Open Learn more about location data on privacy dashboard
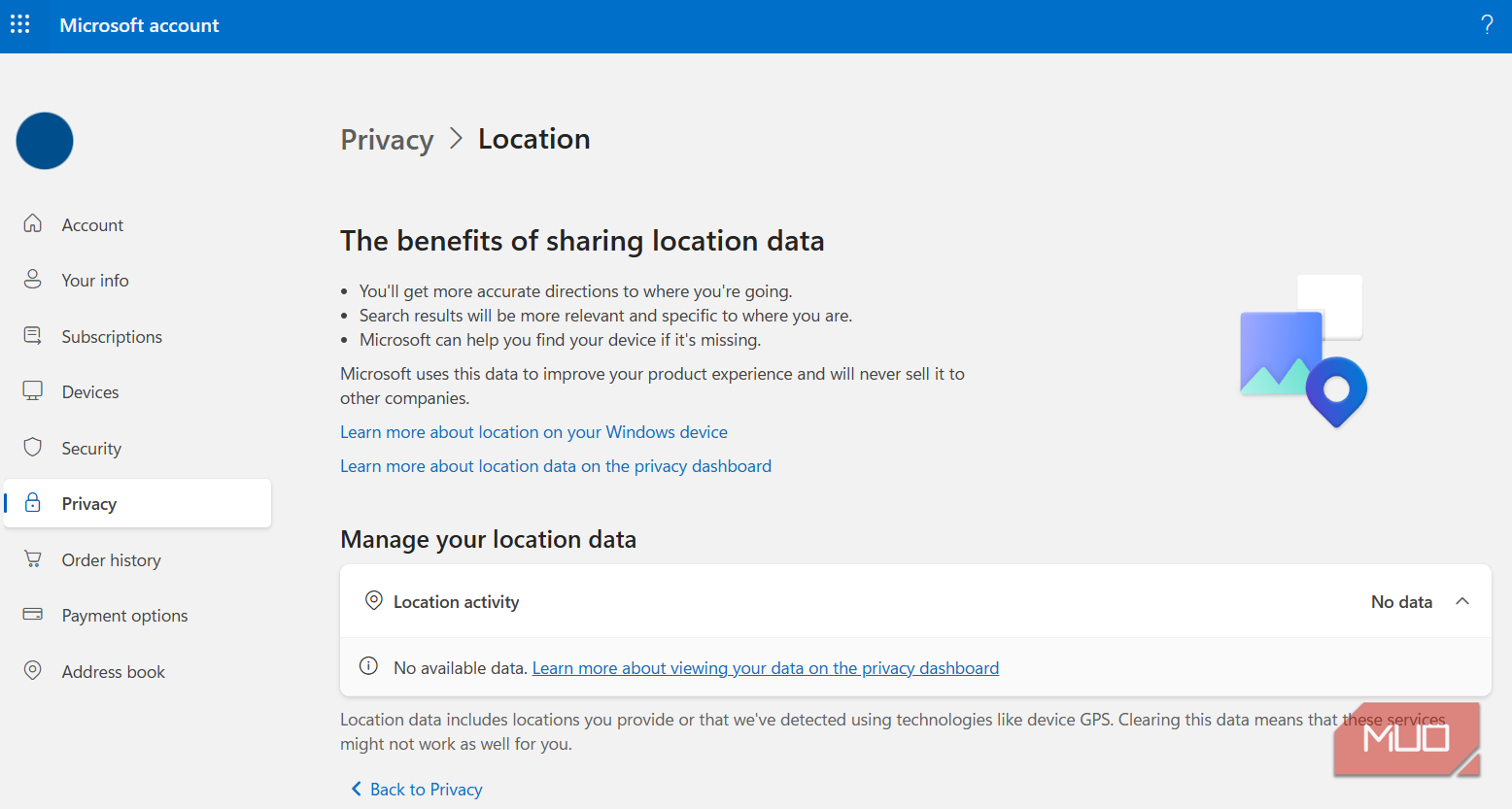1512x809 pixels. 556,466
